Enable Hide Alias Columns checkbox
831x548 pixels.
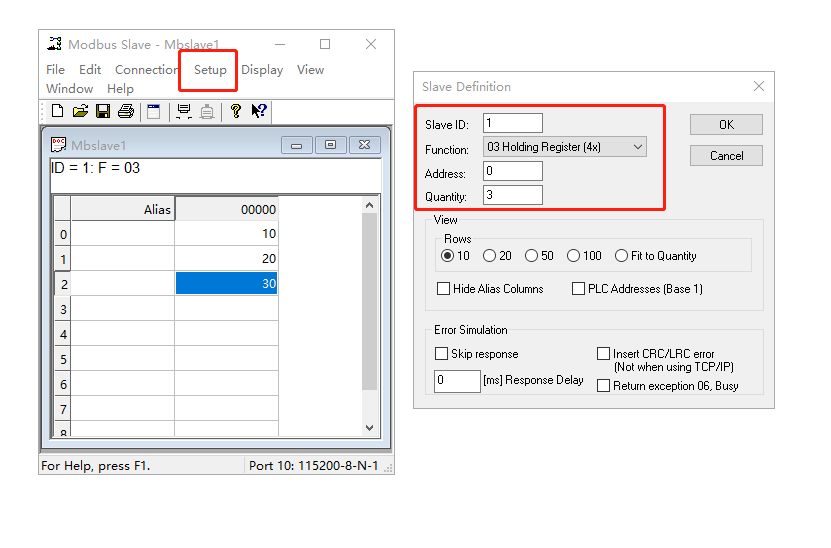(443, 289)
